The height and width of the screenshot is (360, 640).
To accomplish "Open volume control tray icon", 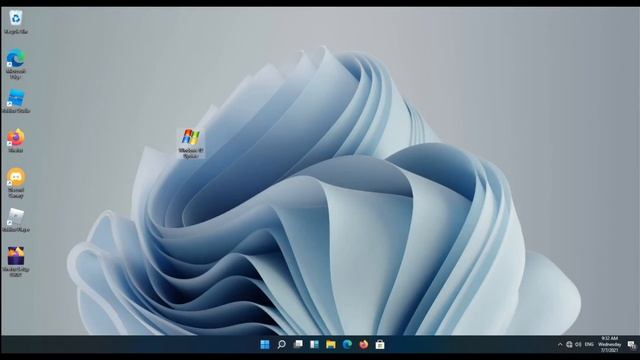I will pos(578,344).
